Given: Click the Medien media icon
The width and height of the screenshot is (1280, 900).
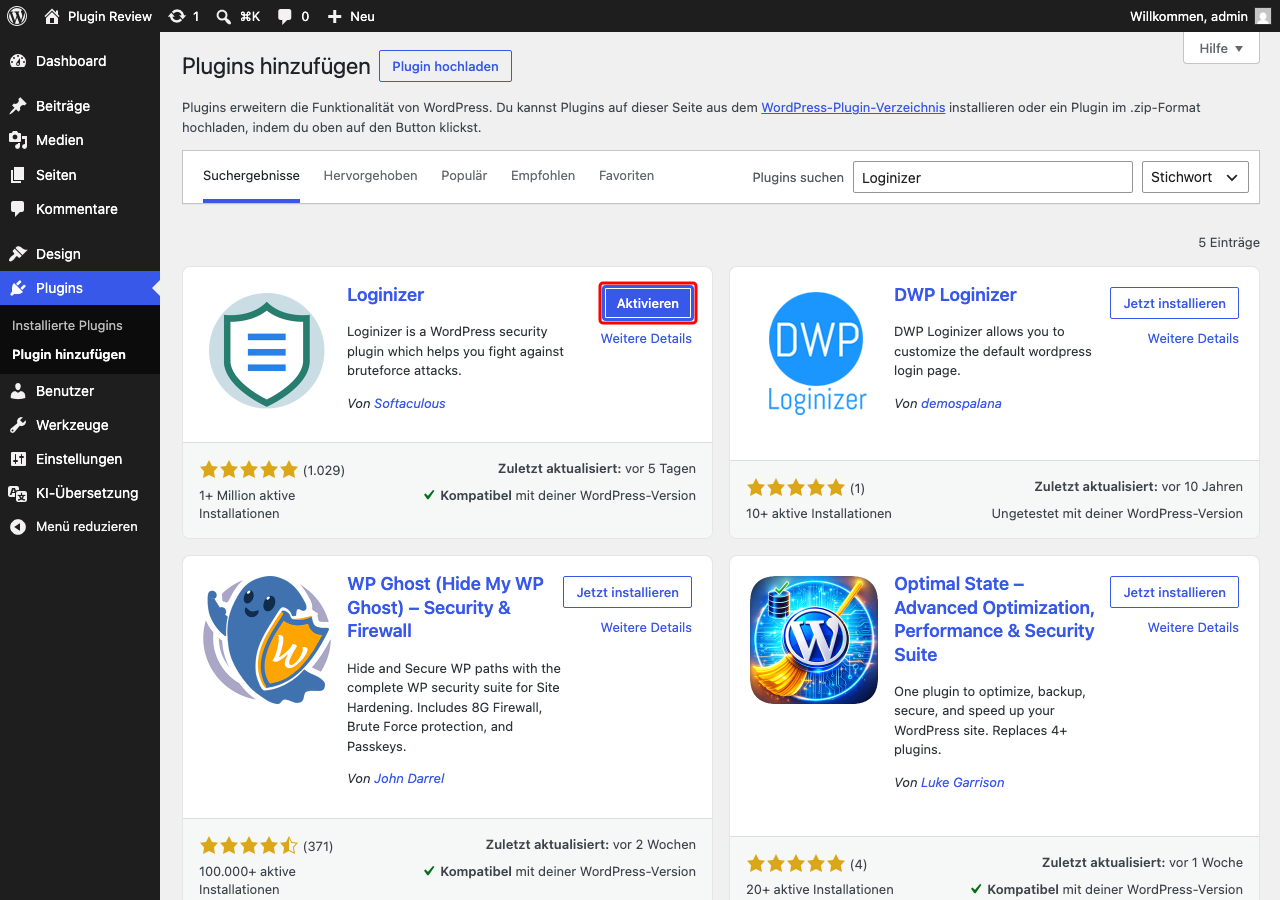Looking at the screenshot, I should coord(18,140).
